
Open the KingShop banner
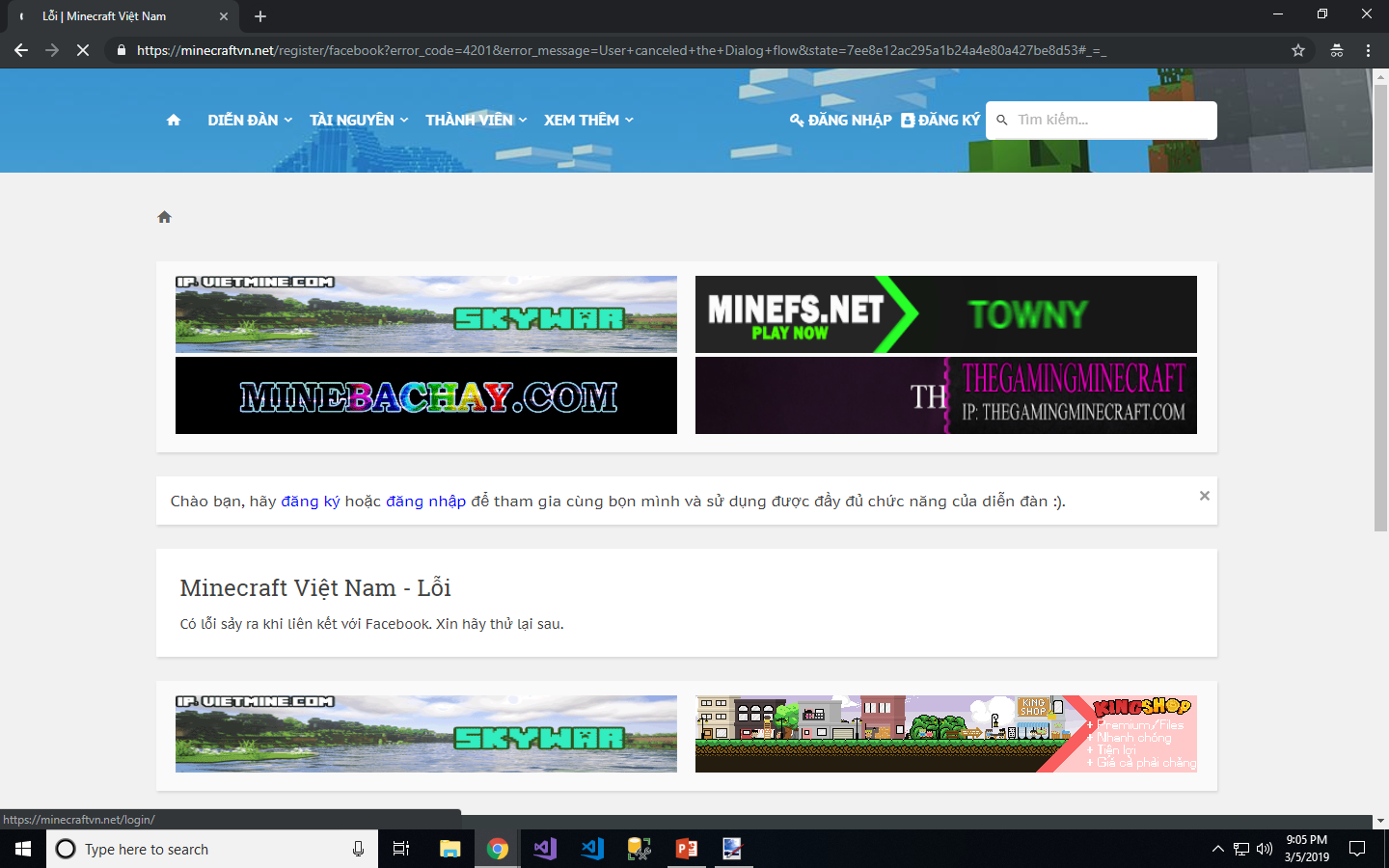[946, 734]
